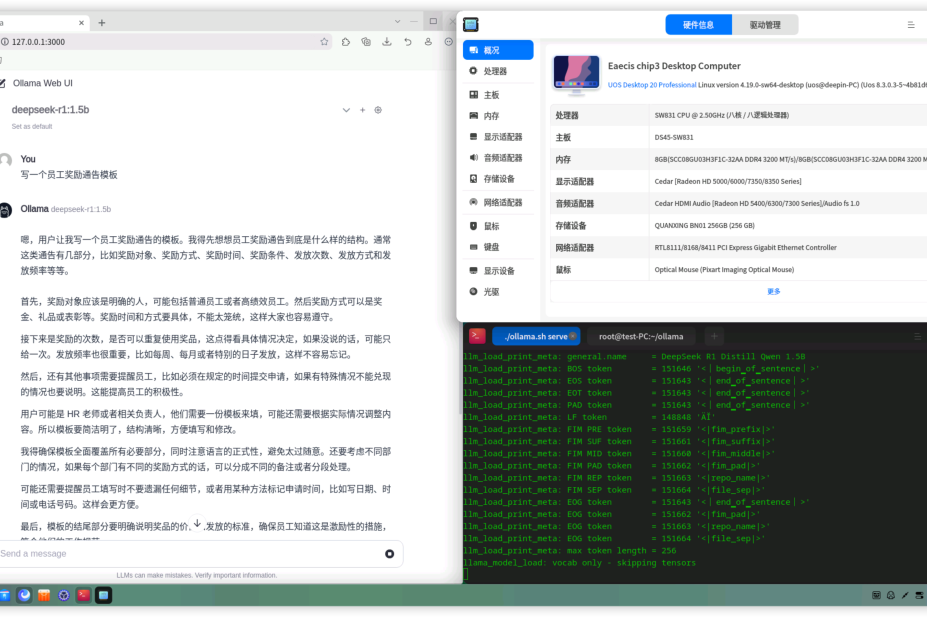The width and height of the screenshot is (927, 617).
Task: Click the Set as default link
Action: pos(32,126)
